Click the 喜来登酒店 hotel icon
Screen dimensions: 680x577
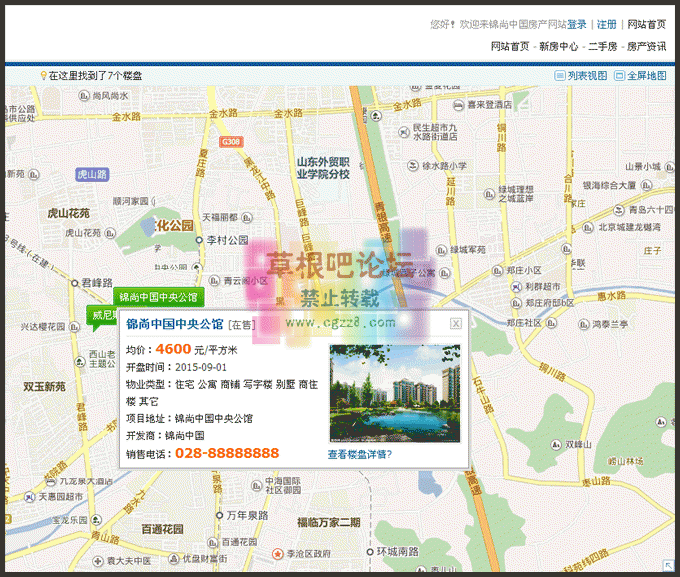[458, 105]
